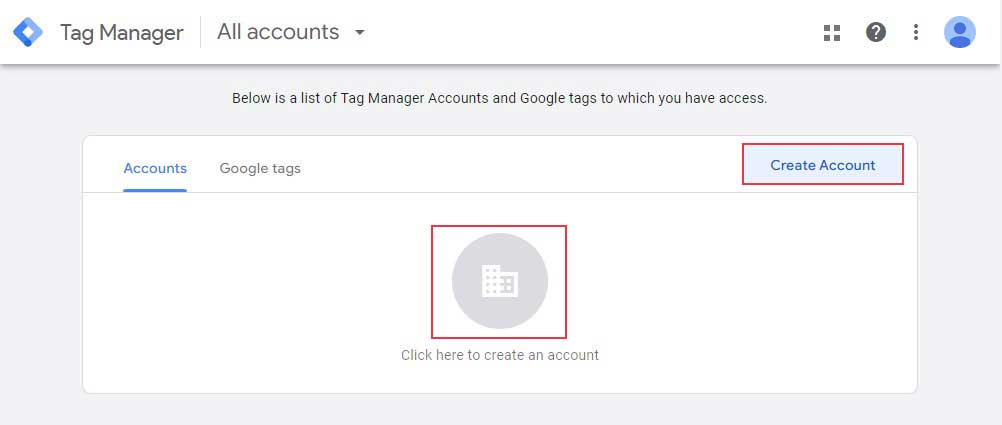
Task: Click the Tag Manager title text
Action: tap(121, 33)
